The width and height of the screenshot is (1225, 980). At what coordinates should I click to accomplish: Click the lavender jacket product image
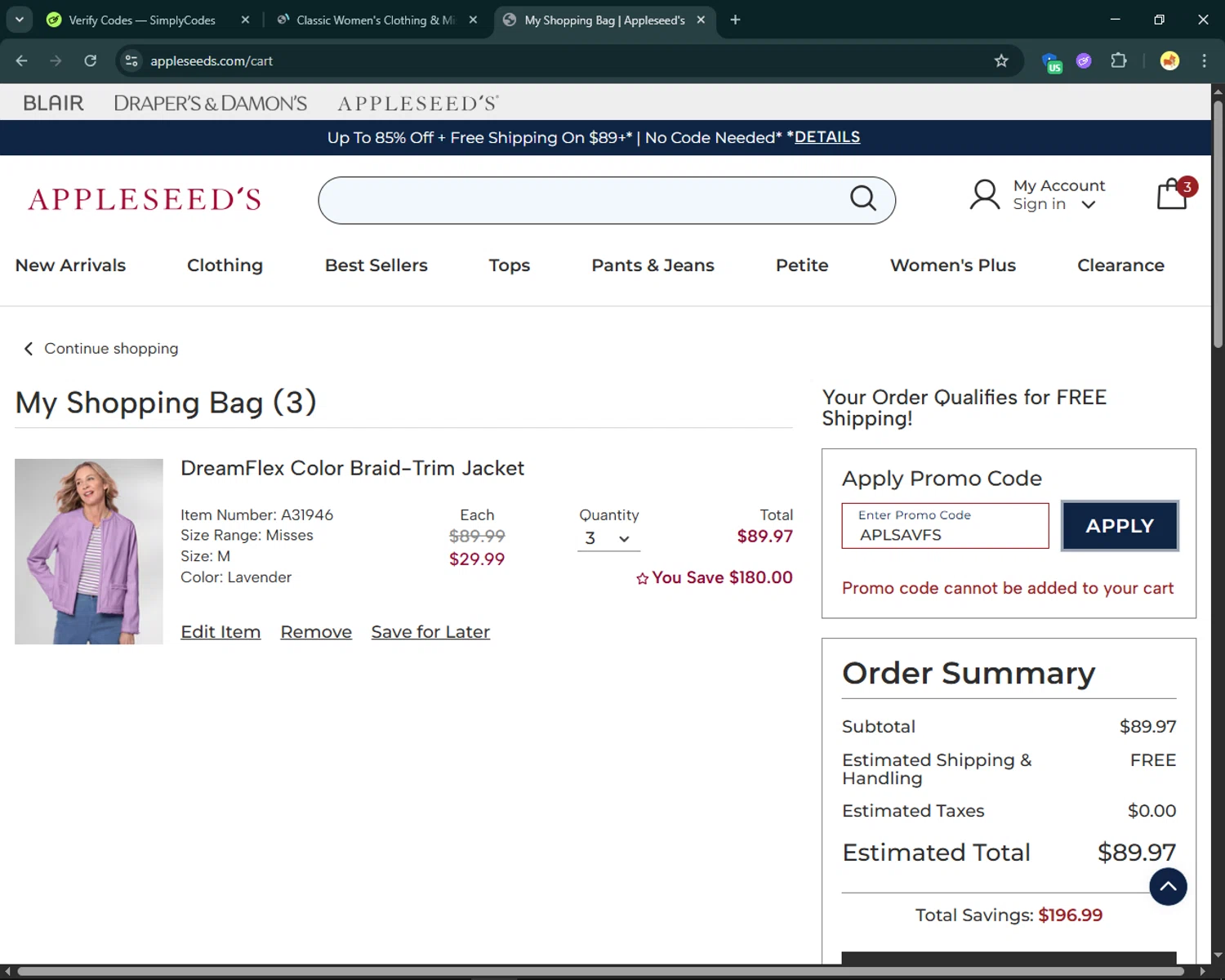point(89,551)
